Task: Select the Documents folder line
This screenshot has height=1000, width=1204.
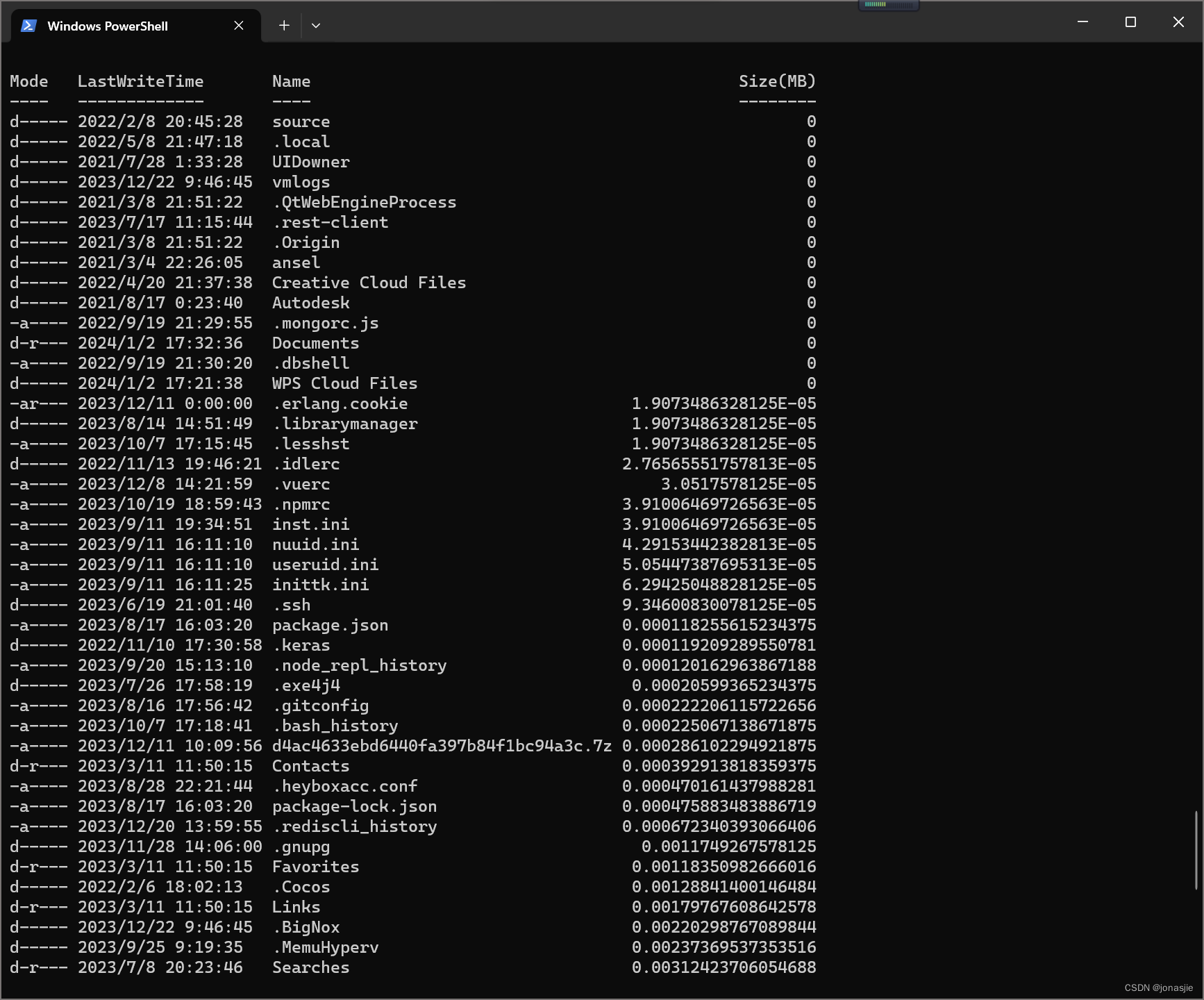Action: pos(315,343)
